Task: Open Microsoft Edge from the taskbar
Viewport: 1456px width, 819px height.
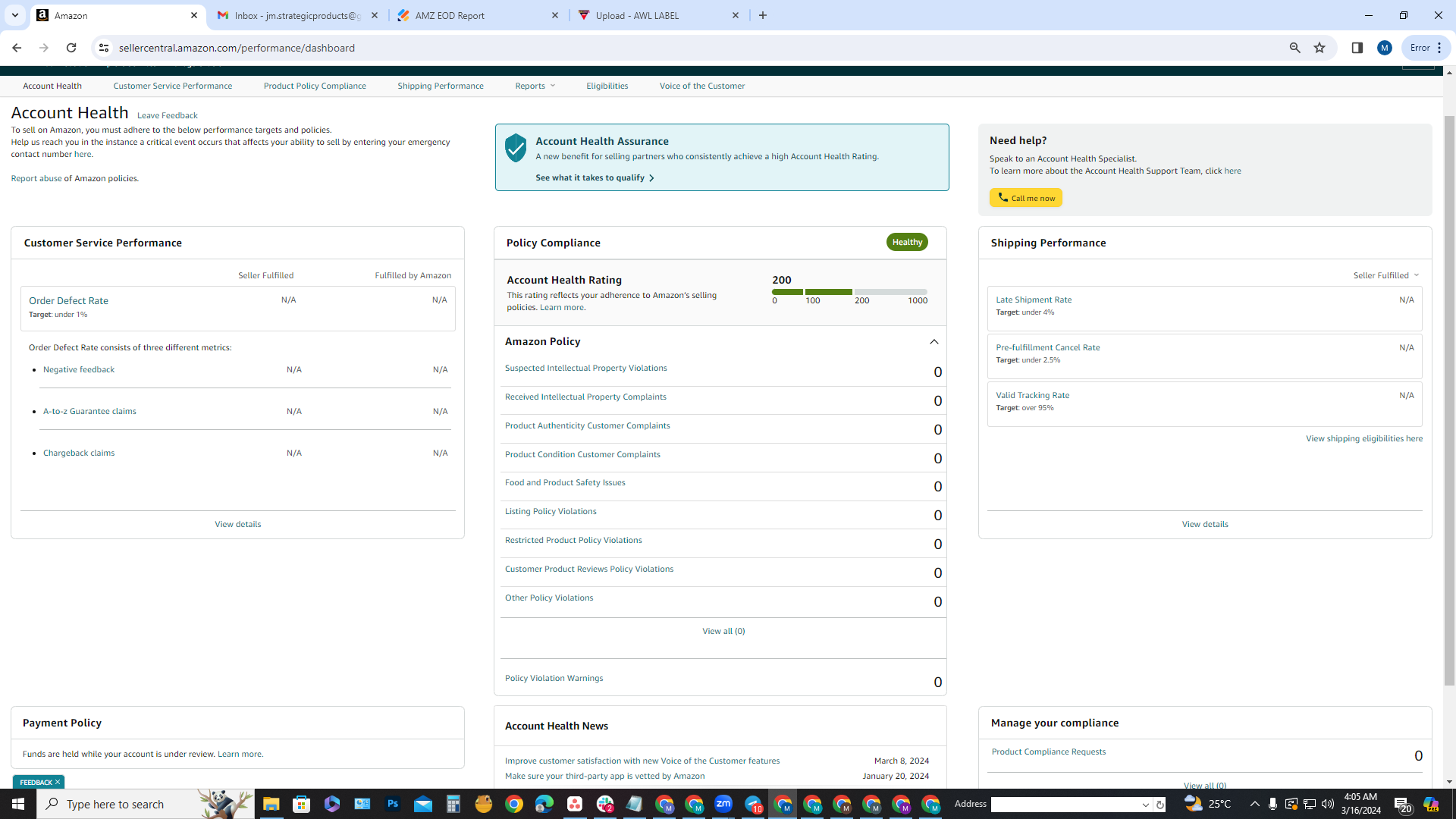Action: (544, 804)
